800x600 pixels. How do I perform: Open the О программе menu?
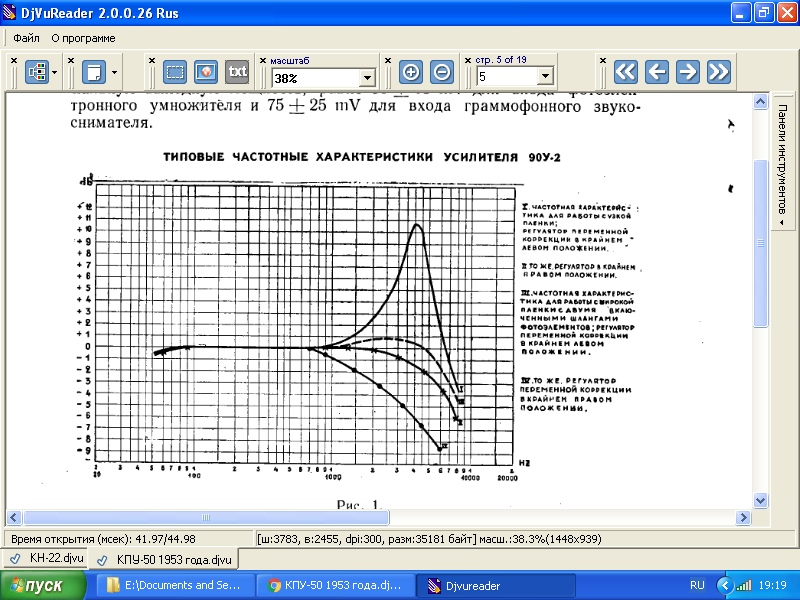(x=83, y=38)
